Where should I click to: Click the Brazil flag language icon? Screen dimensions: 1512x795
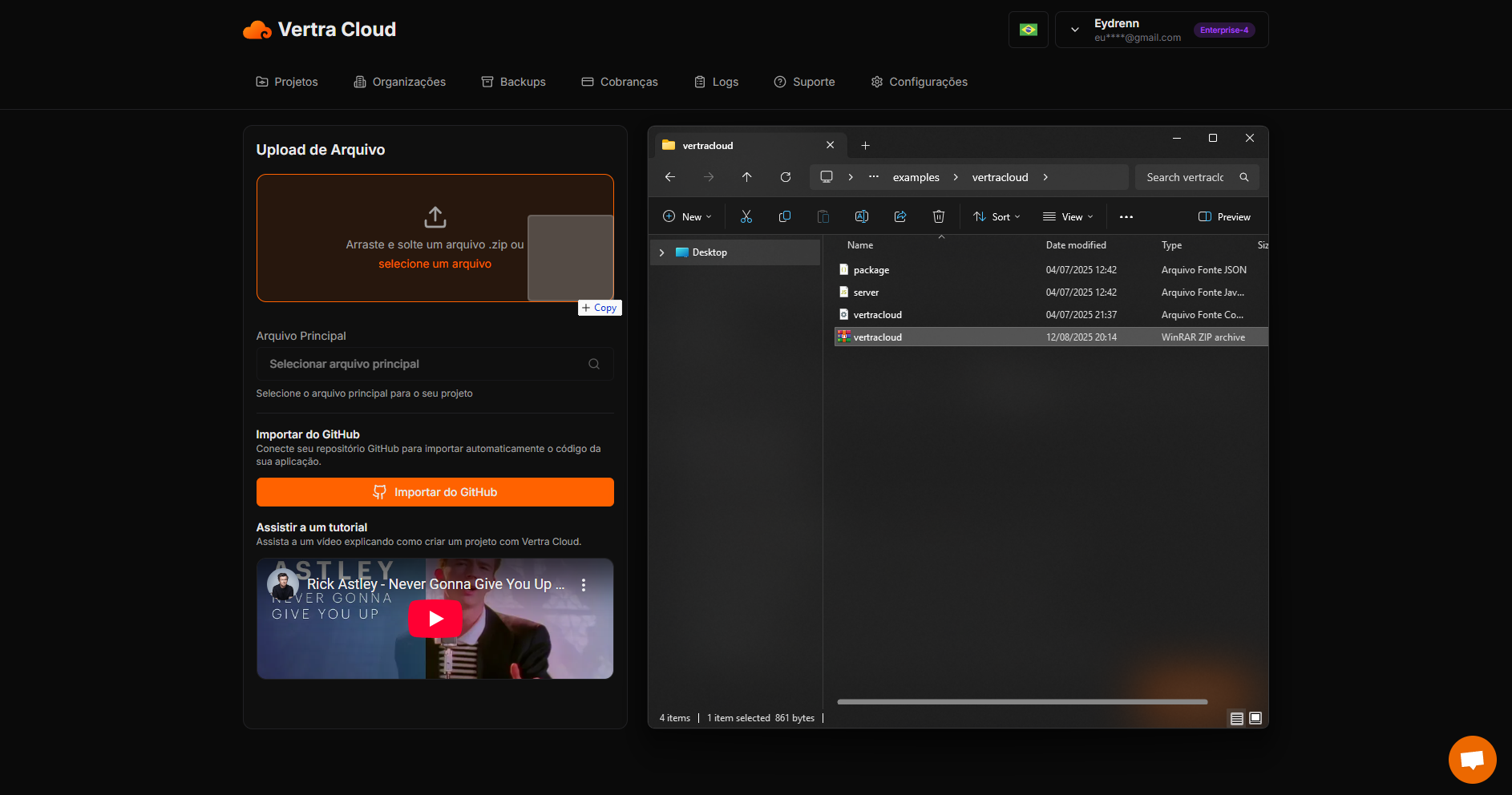pos(1028,29)
